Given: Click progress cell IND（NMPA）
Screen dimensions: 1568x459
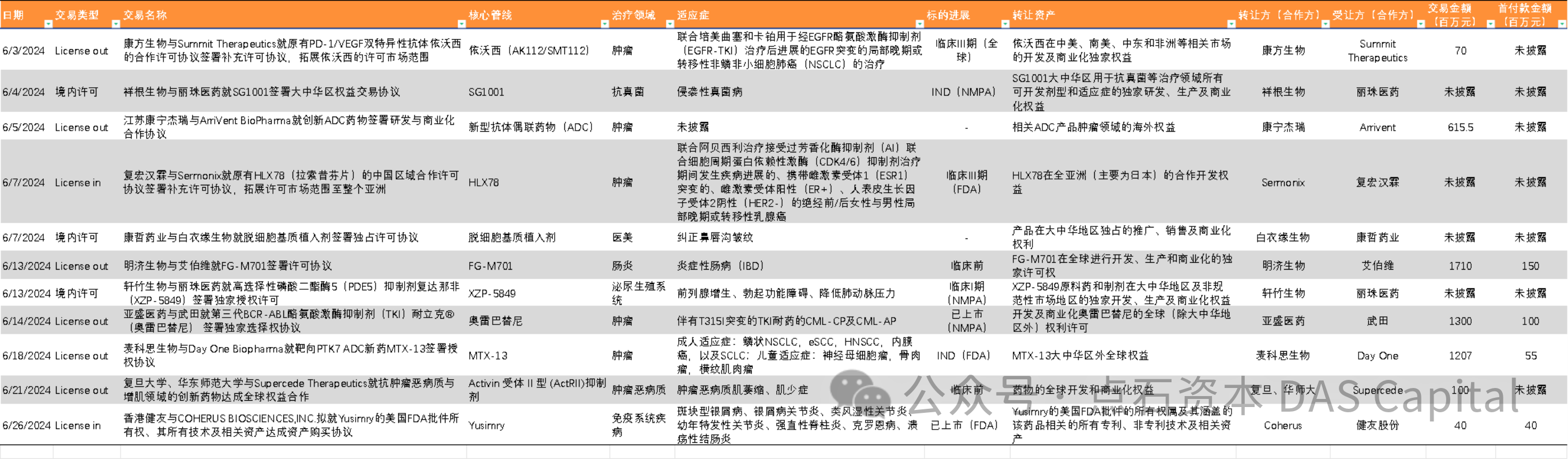Looking at the screenshot, I should 964,92.
